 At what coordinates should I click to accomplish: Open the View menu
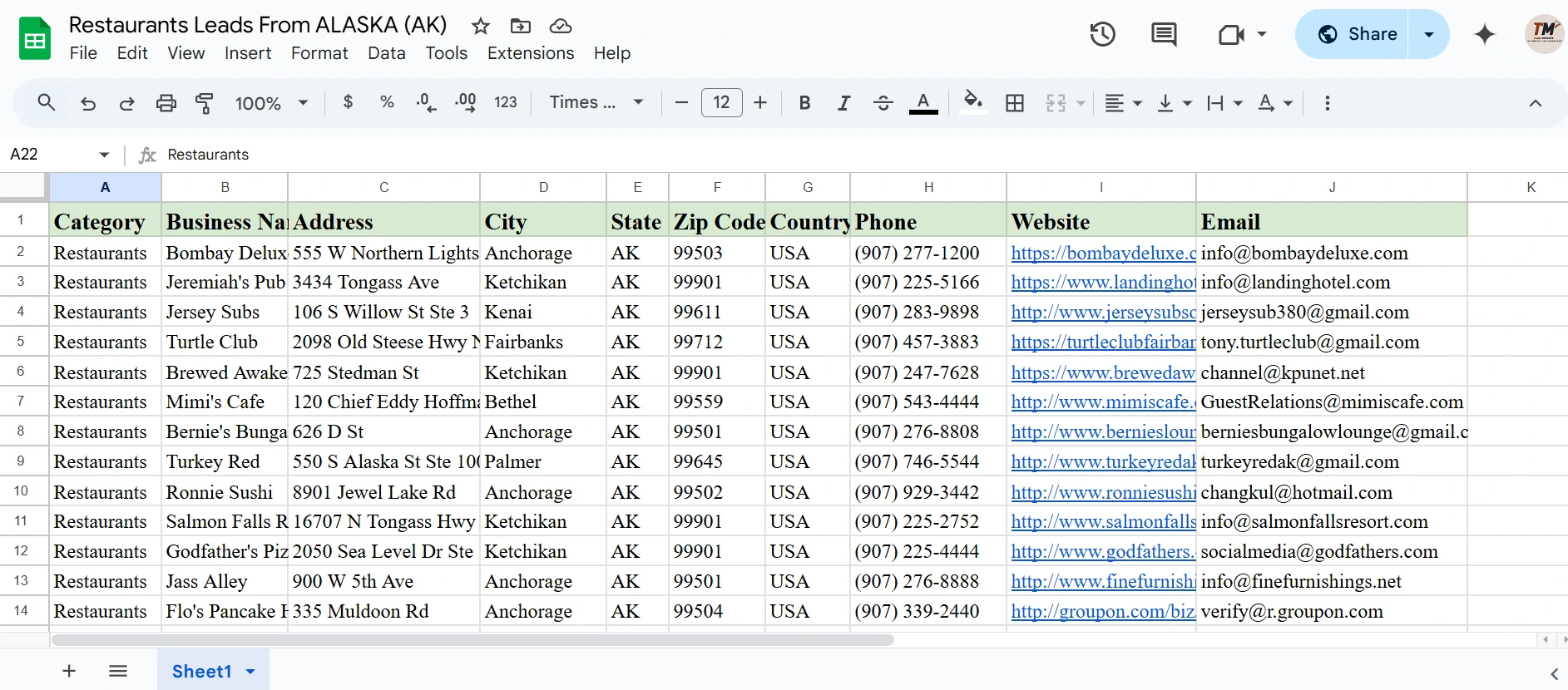pyautogui.click(x=185, y=53)
